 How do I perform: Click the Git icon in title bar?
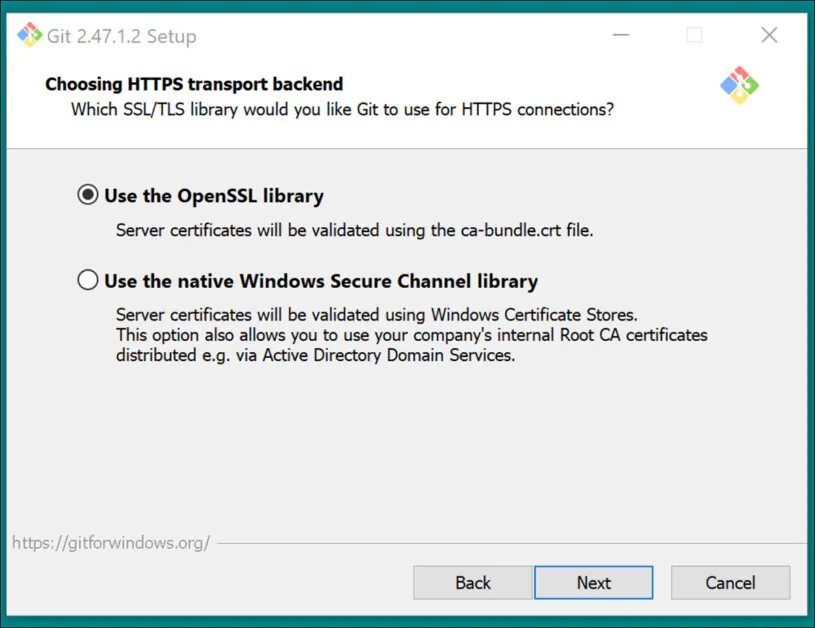coord(30,36)
